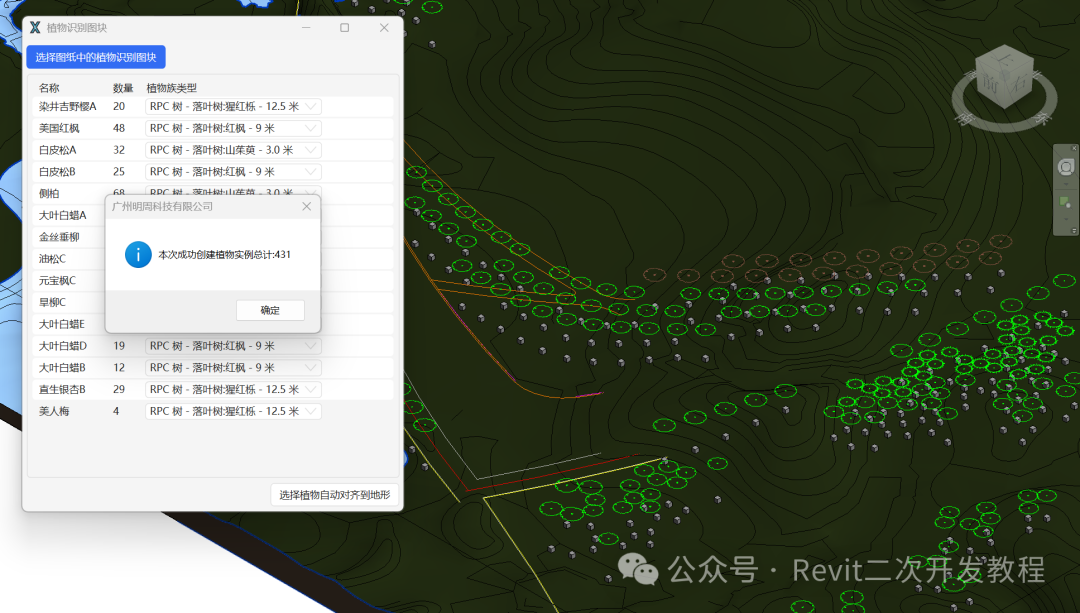Image resolution: width=1080 pixels, height=613 pixels.
Task: Select the 元宝枫C row name
Action: click(x=57, y=280)
